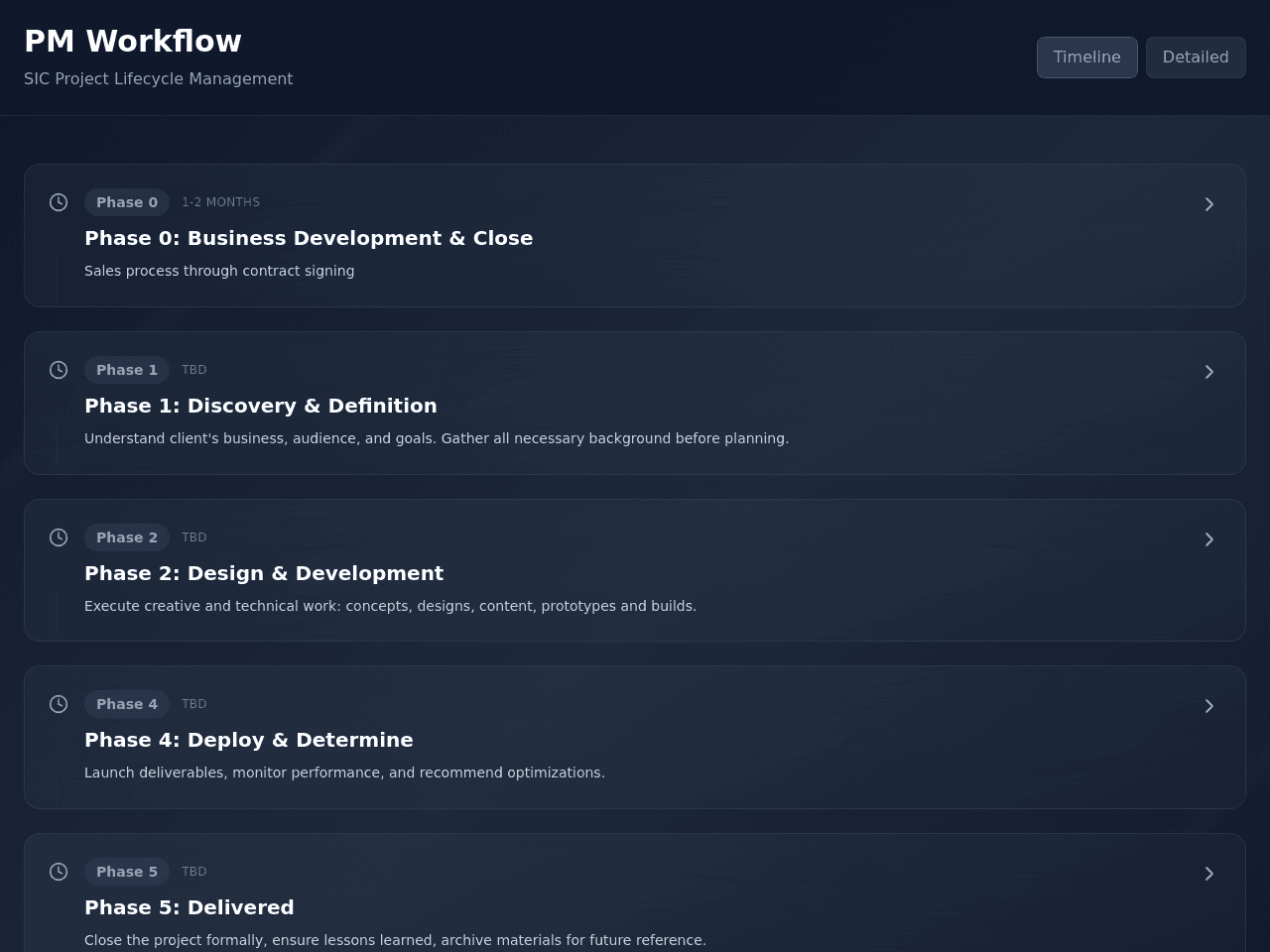Open the Phase 0: Business Development & Close title
This screenshot has width=1270, height=952.
click(309, 238)
